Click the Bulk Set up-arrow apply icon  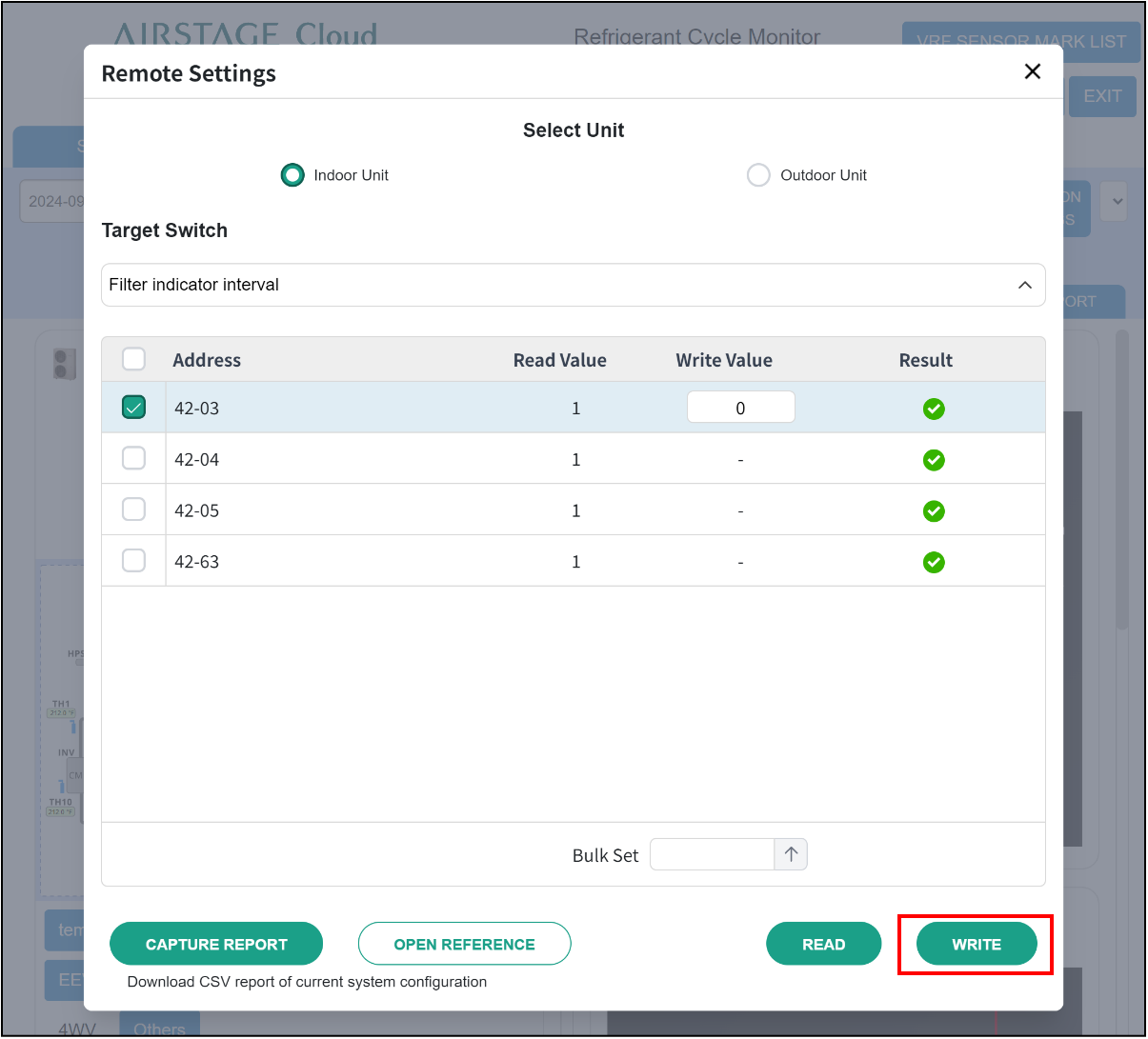point(791,854)
